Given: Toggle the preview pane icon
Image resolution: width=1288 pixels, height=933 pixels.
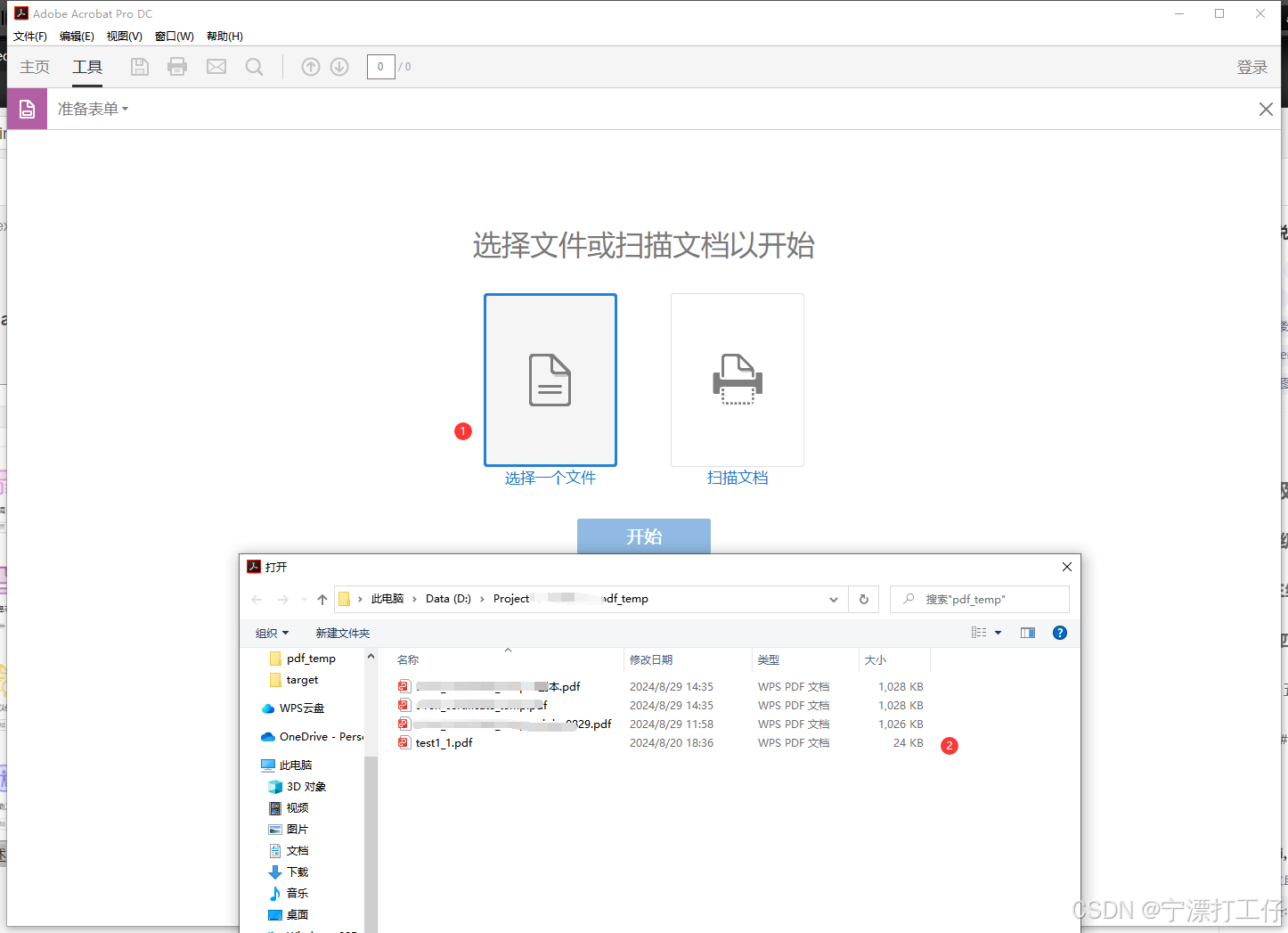Looking at the screenshot, I should (x=1028, y=633).
